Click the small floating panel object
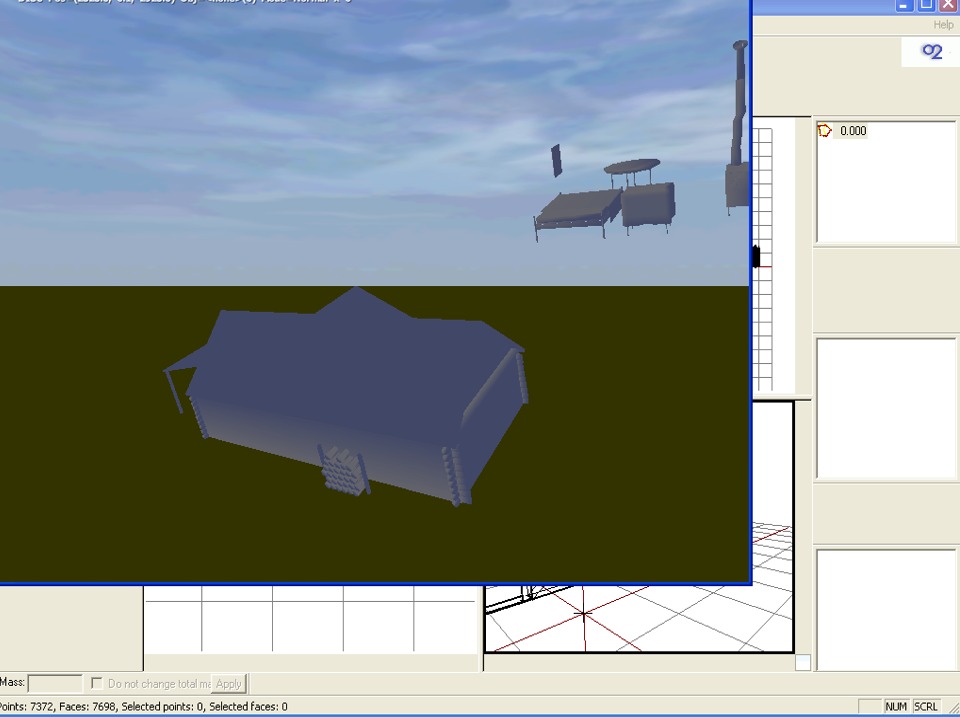The width and height of the screenshot is (960, 717). tap(557, 160)
